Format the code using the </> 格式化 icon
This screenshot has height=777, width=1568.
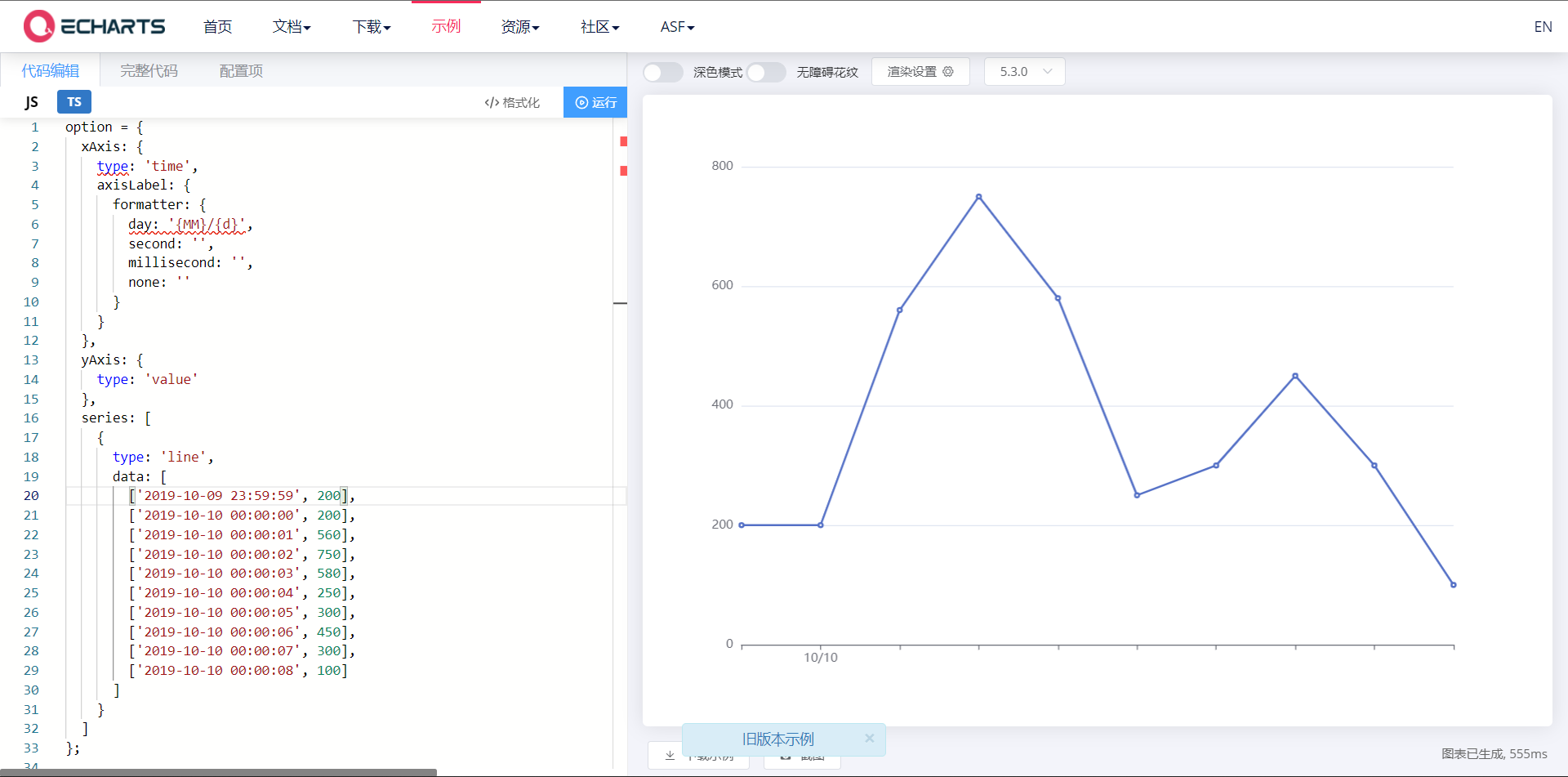pyautogui.click(x=492, y=102)
